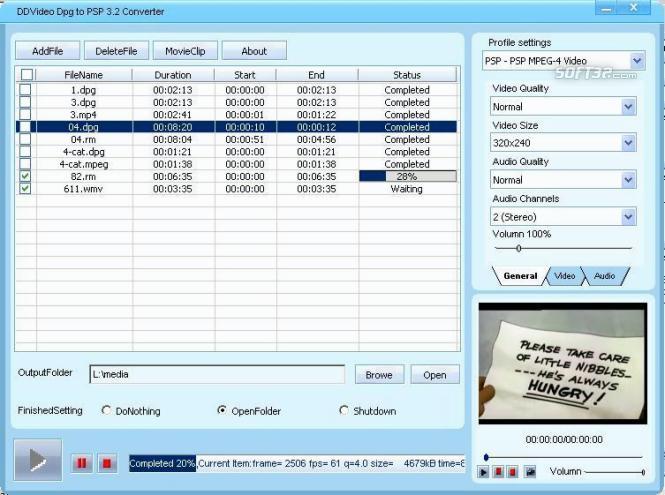Uncheck the box for 611.wmv
Screen dimensions: 665x495
click(25, 188)
